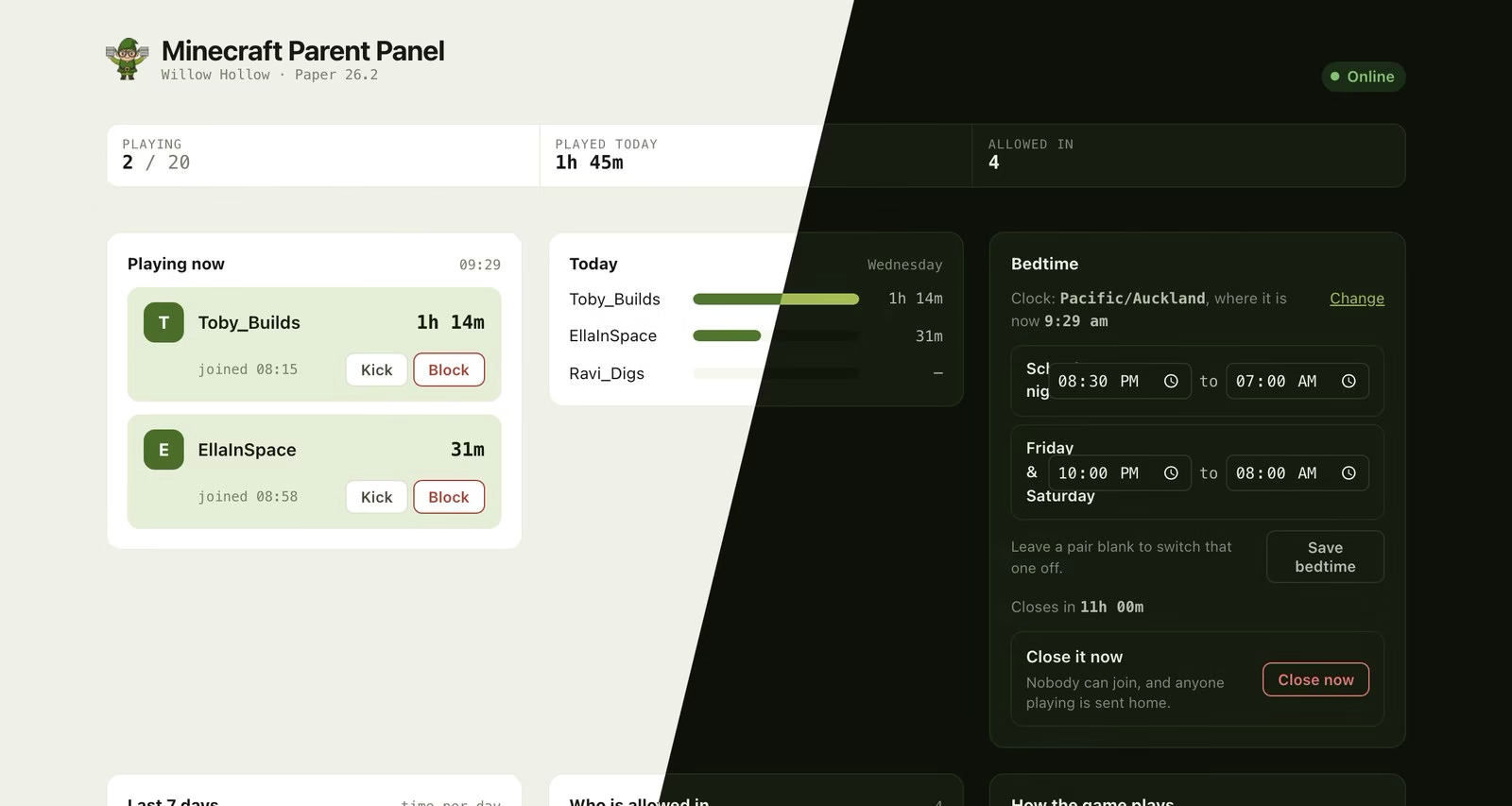Block Toby_Builds
Viewport: 1512px width, 806px height.
point(449,369)
